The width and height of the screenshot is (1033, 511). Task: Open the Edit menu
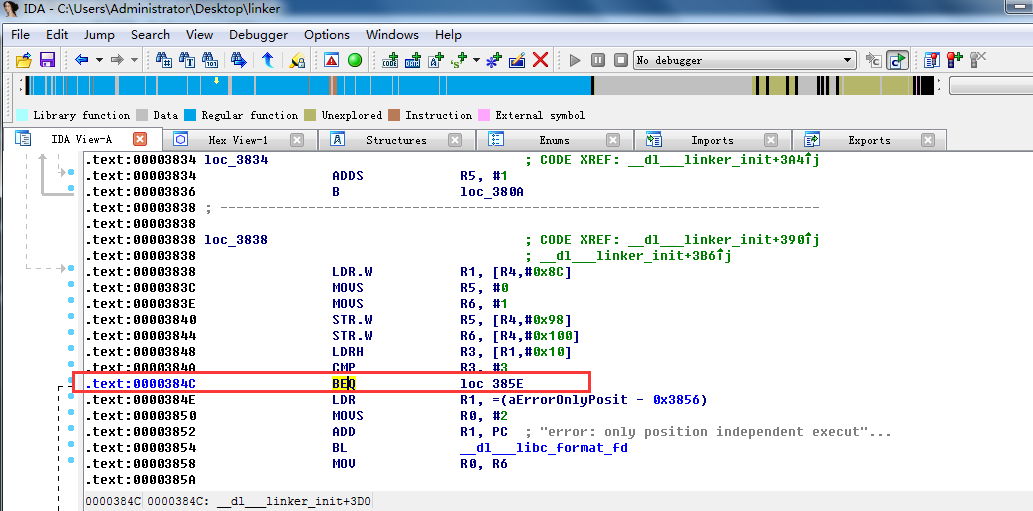[57, 35]
